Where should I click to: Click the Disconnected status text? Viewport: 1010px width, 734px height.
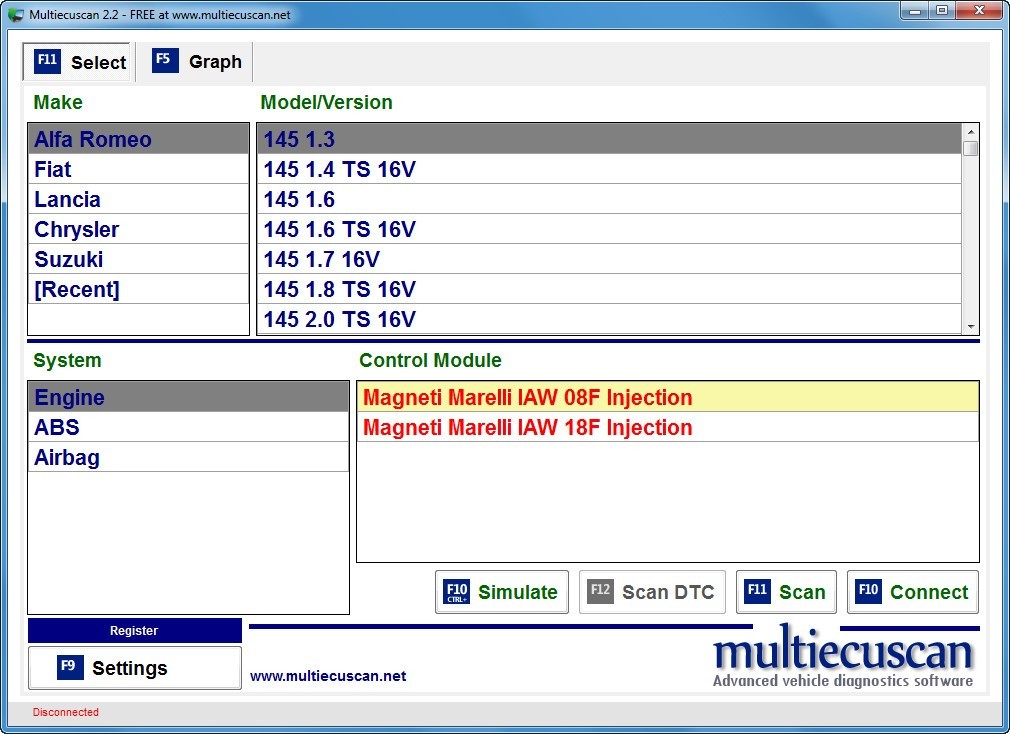[x=64, y=712]
